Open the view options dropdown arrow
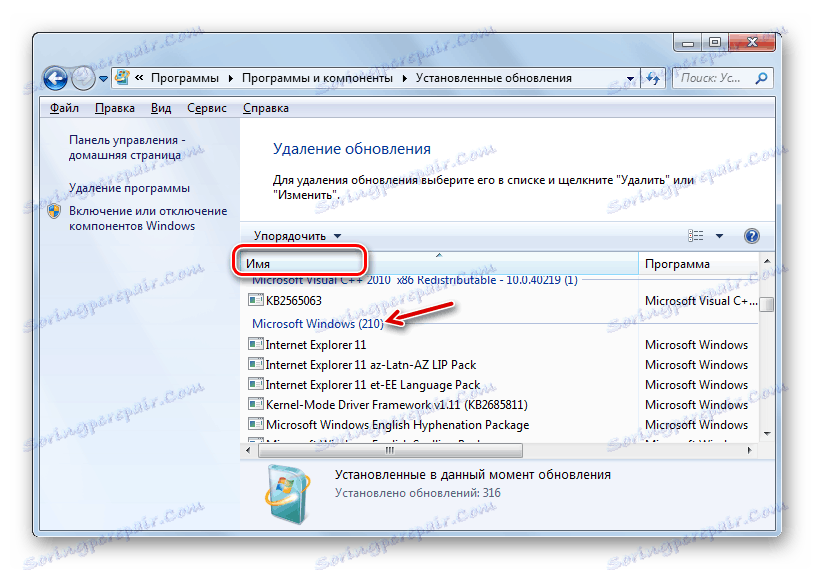Viewport: 815px width, 570px height. (x=719, y=236)
